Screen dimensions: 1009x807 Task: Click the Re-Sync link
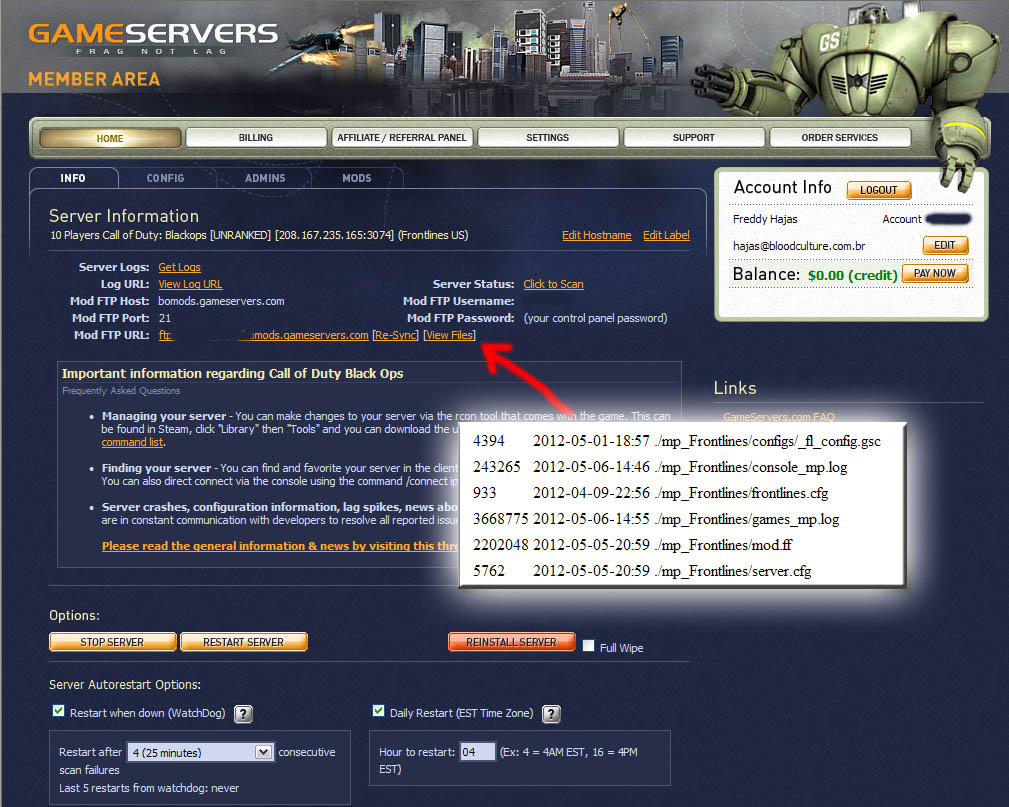[x=396, y=335]
